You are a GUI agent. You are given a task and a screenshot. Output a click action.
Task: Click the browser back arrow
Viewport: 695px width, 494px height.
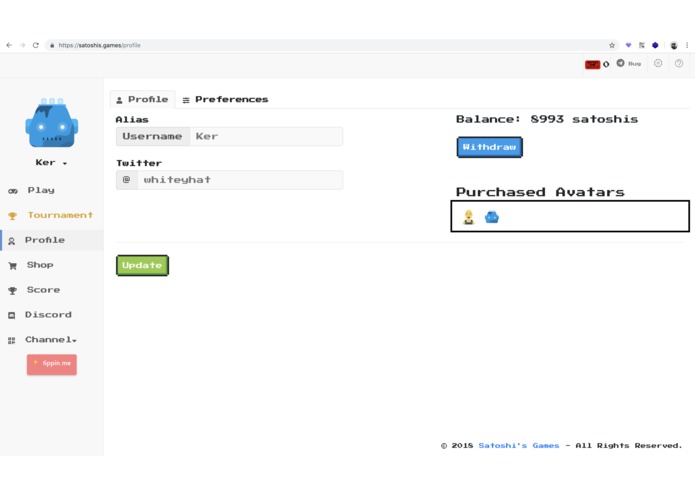[9, 45]
